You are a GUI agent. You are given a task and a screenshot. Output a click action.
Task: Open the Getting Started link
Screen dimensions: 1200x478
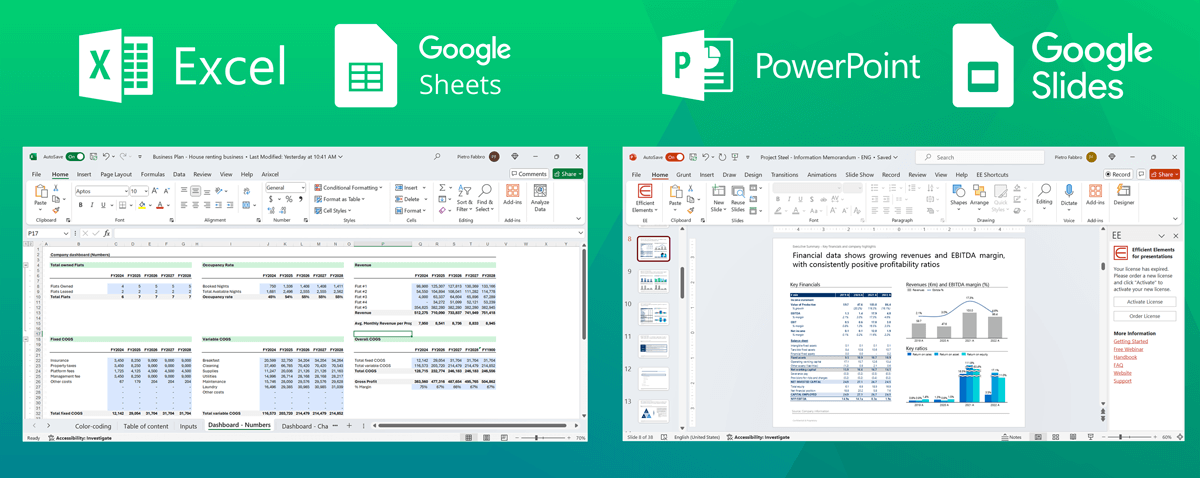click(x=1131, y=341)
